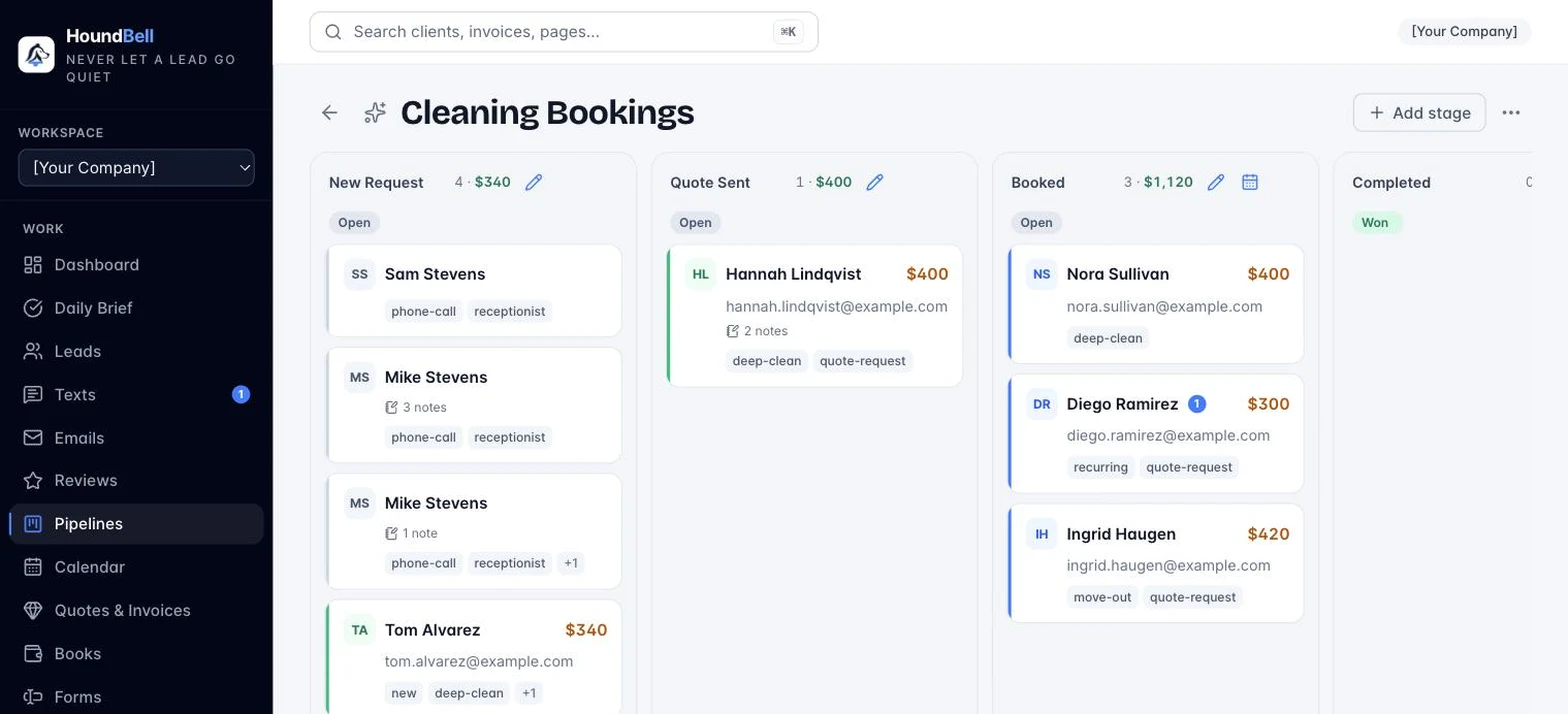This screenshot has height=714, width=1568.
Task: Edit the Quote Sent stage pencil
Action: pyautogui.click(x=875, y=182)
